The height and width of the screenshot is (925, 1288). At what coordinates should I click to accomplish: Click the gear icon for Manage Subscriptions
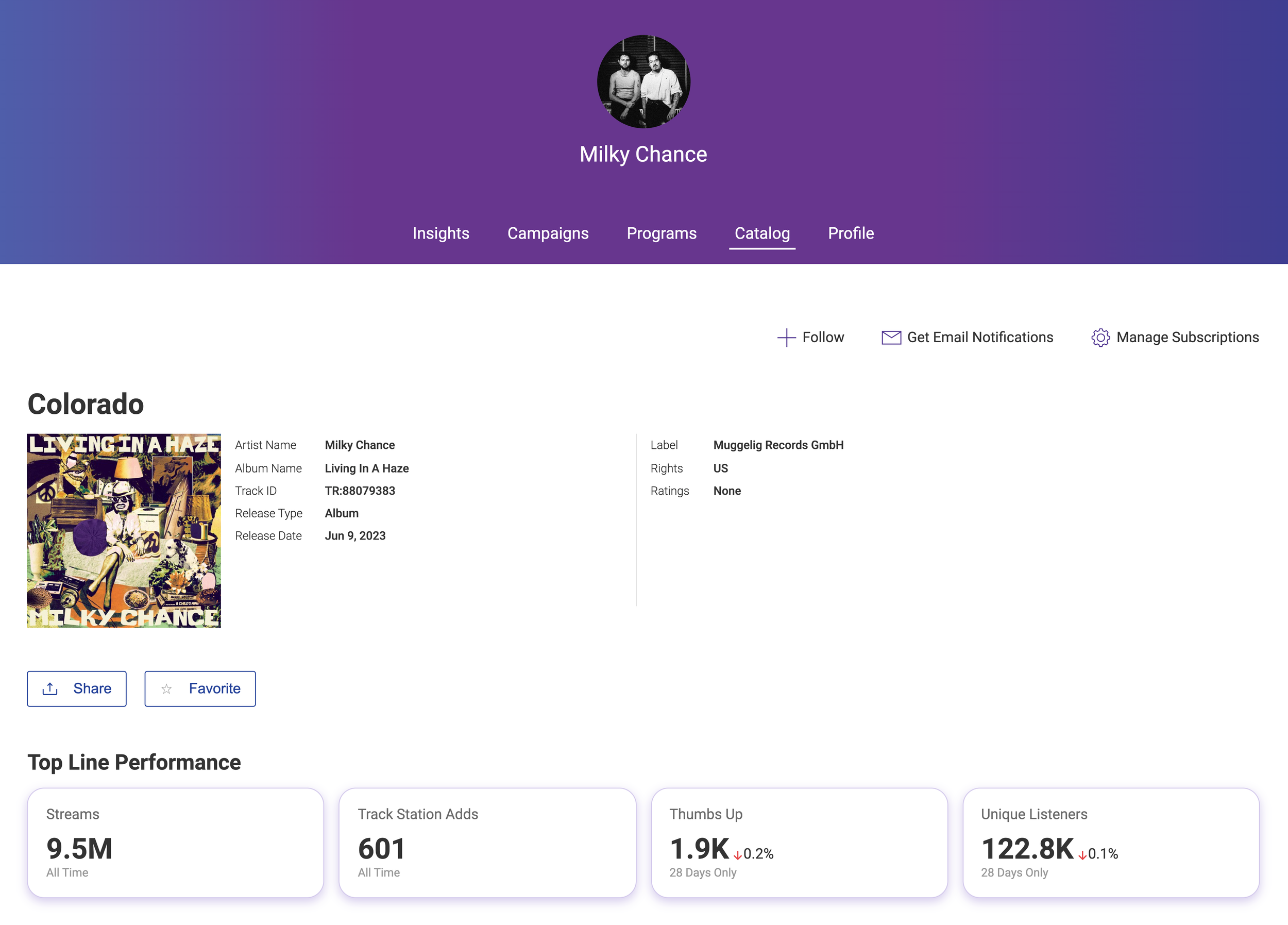tap(1100, 338)
